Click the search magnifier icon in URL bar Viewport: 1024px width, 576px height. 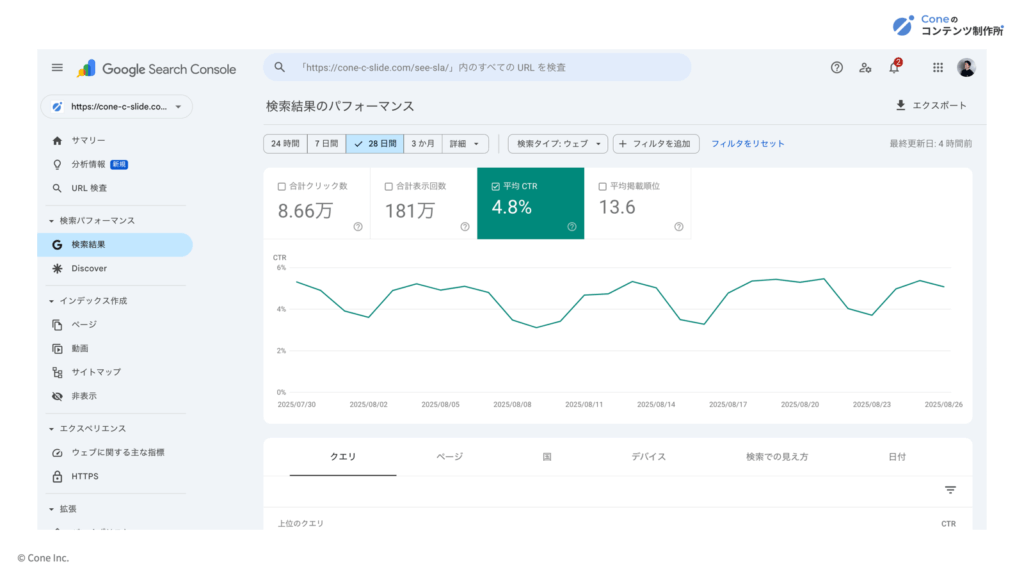tap(280, 67)
